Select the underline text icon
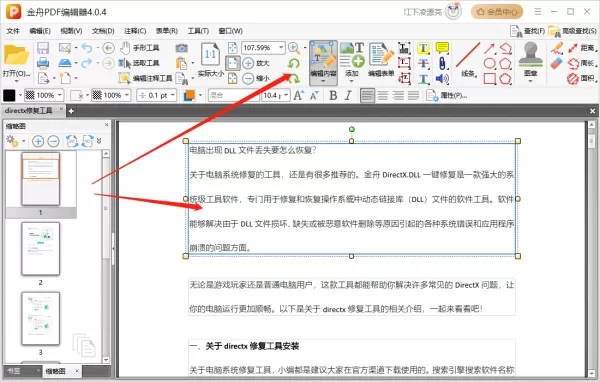Screen dimensions: 600x382 point(423,78)
